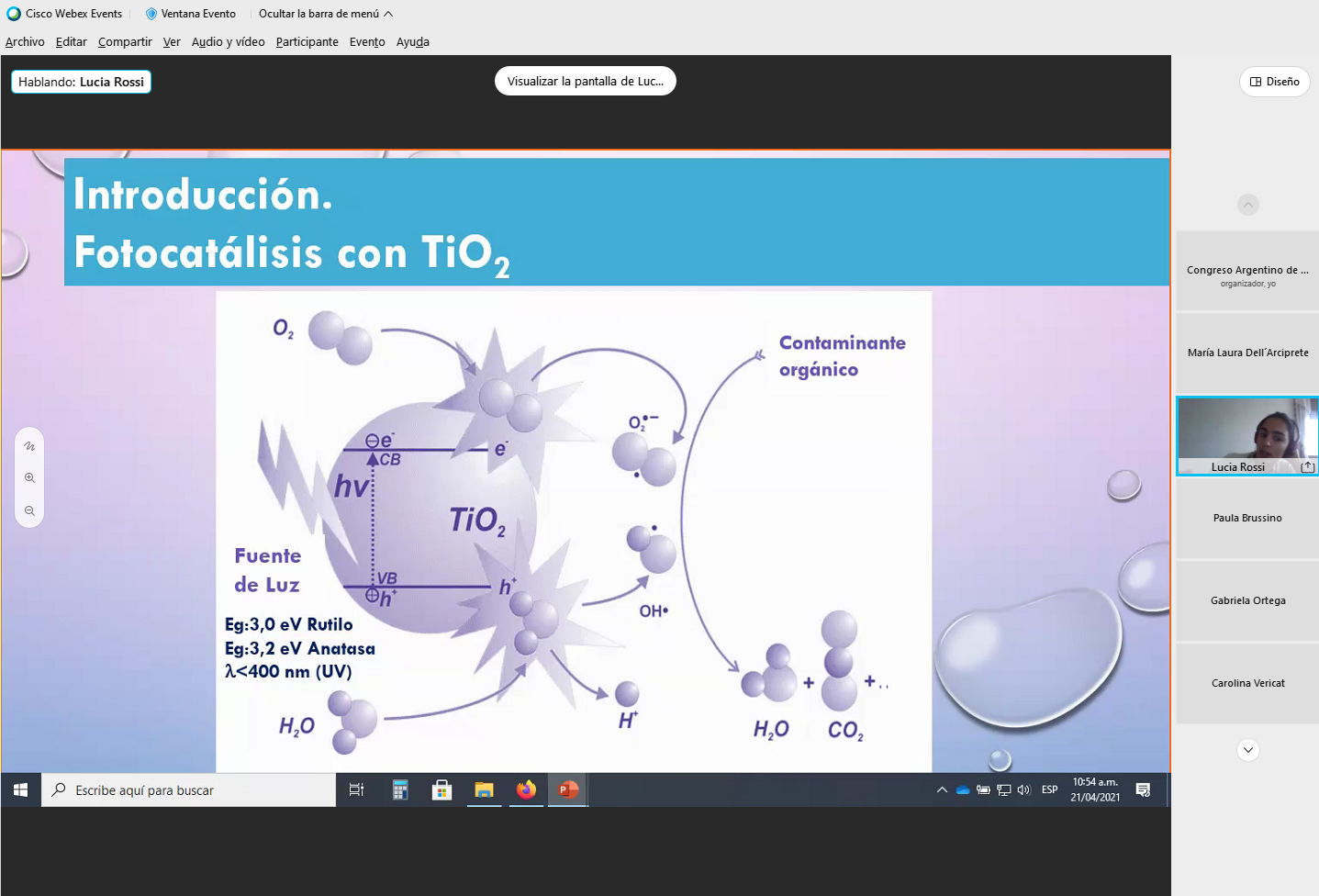Open the Ventana Evento shield icon
1319x896 pixels.
tap(151, 14)
